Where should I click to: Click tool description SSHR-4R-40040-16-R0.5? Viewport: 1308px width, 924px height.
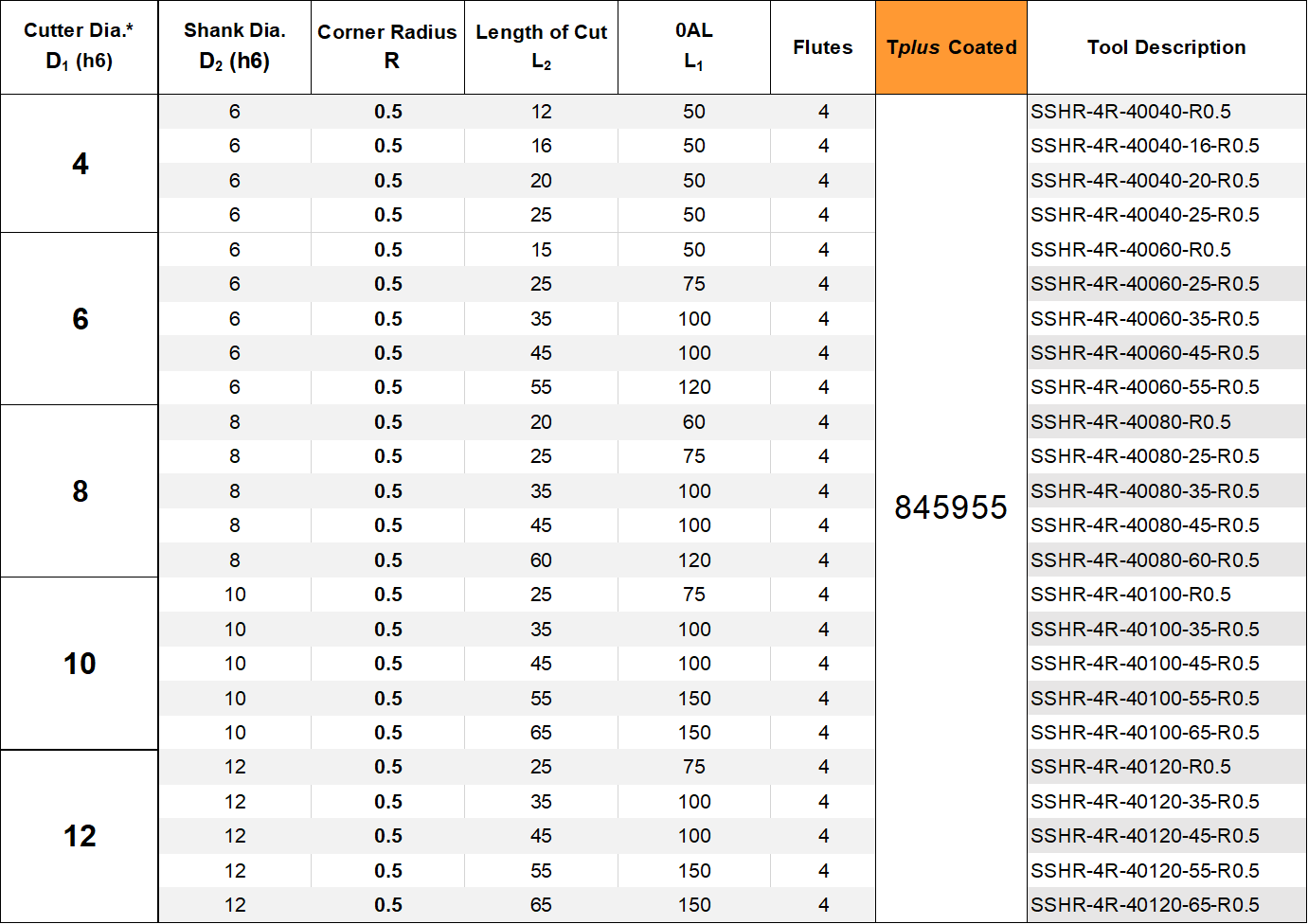pyautogui.click(x=1144, y=146)
